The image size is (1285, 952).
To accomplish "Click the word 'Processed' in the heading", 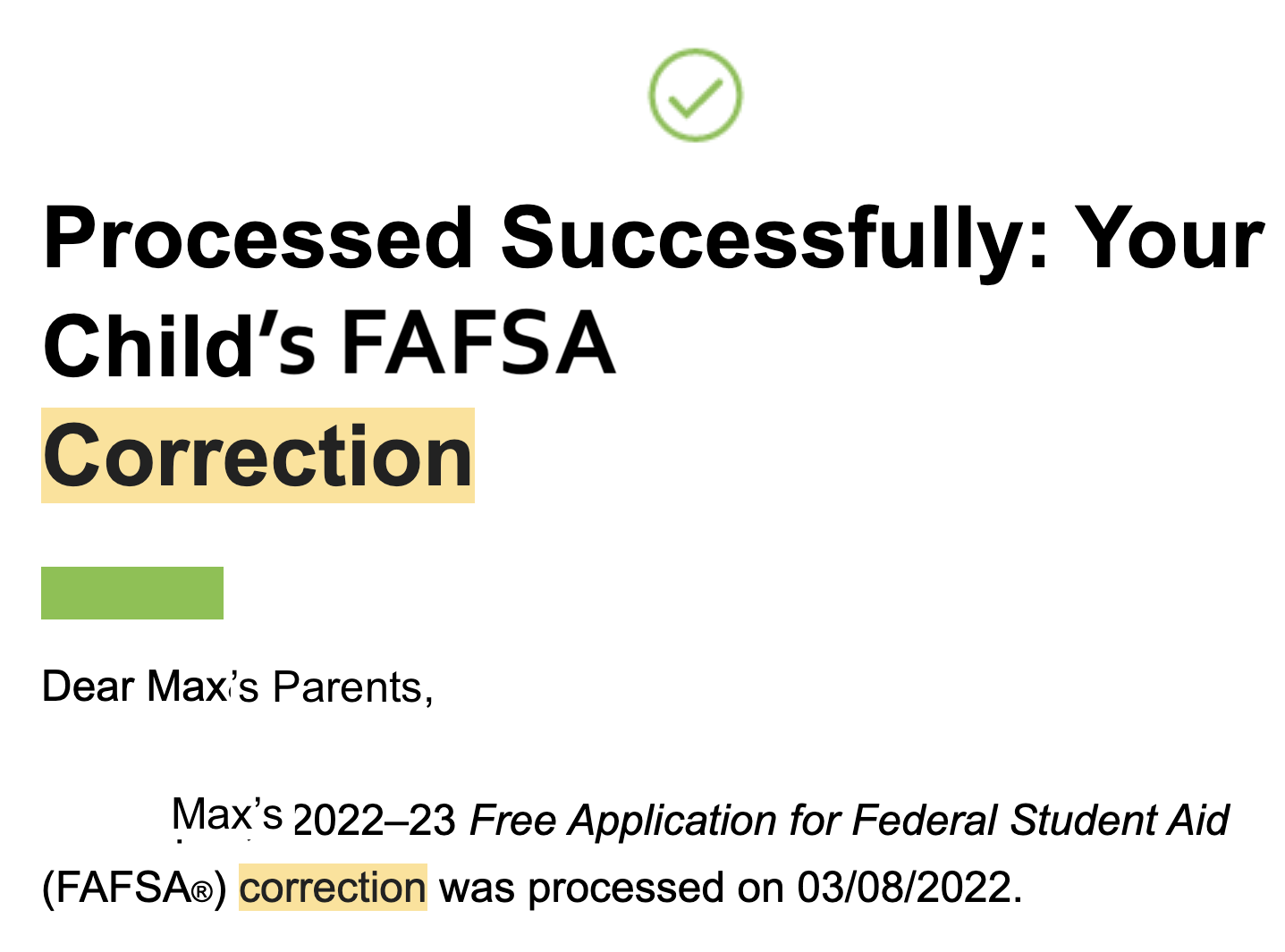I will [258, 239].
